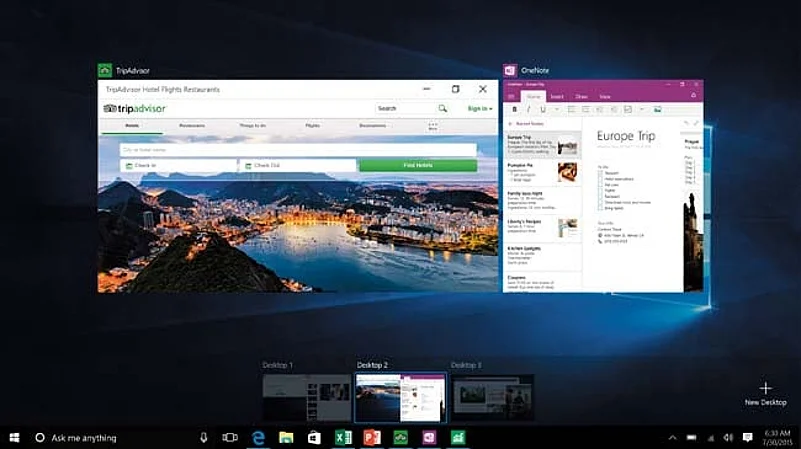Switch to the Insert tab in OneNote
The height and width of the screenshot is (449, 801).
pos(557,97)
